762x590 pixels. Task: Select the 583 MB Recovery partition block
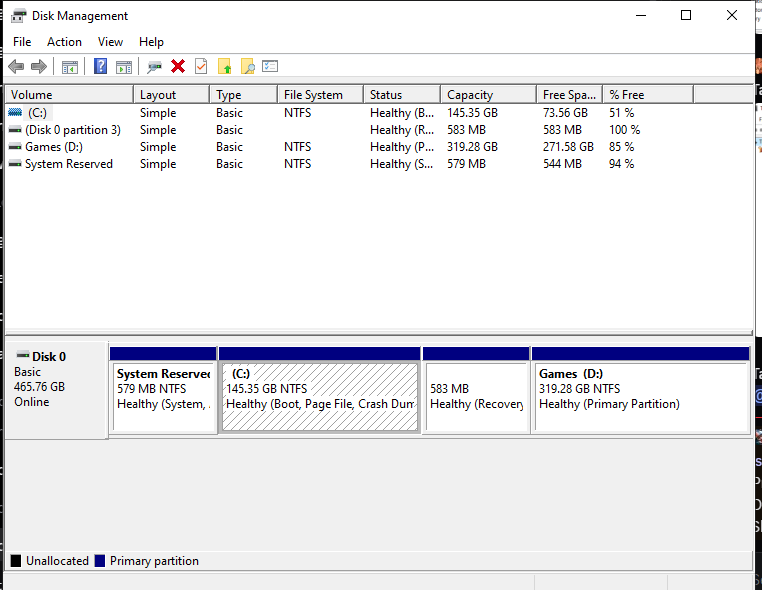click(x=476, y=390)
